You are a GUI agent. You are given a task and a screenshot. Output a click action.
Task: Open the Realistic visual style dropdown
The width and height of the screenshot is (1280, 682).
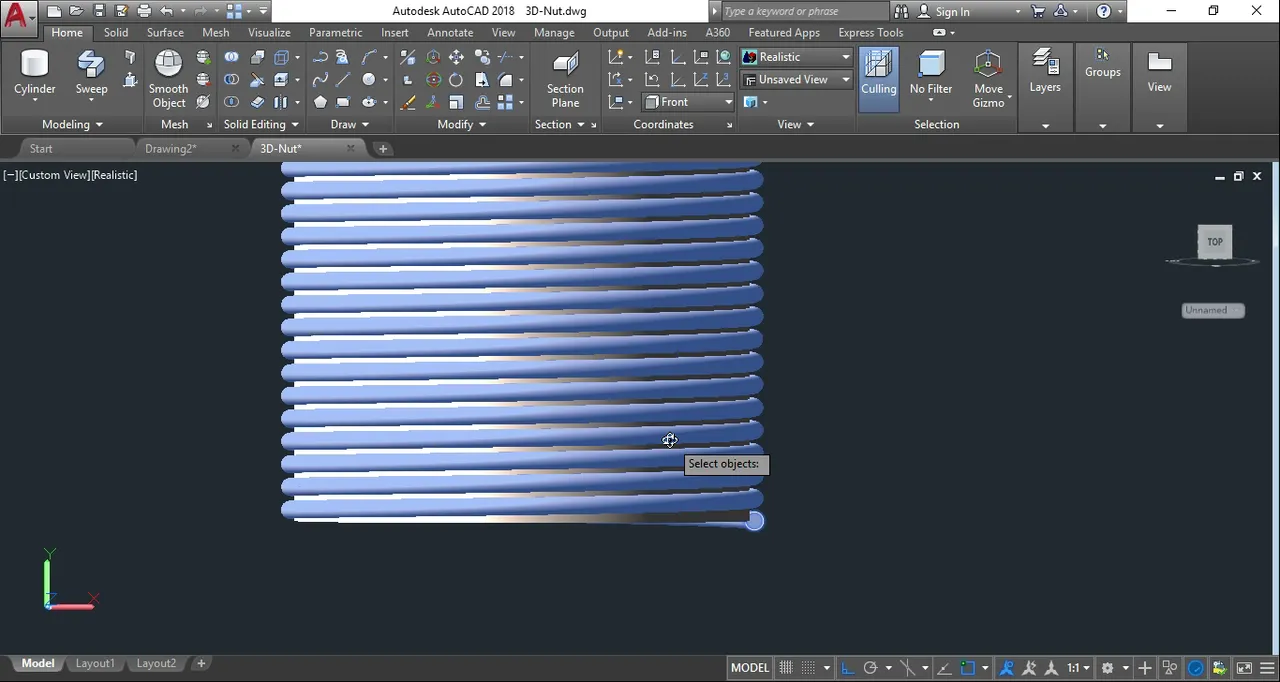tap(796, 57)
